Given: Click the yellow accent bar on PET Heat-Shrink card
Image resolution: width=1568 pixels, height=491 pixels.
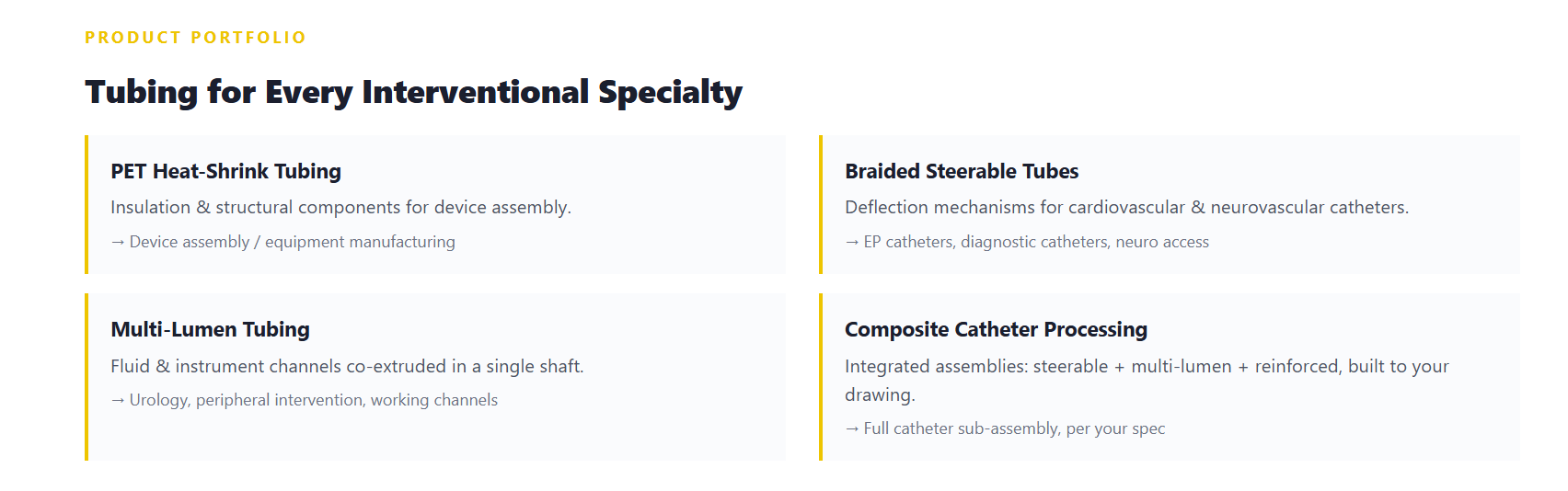Looking at the screenshot, I should coord(86,204).
